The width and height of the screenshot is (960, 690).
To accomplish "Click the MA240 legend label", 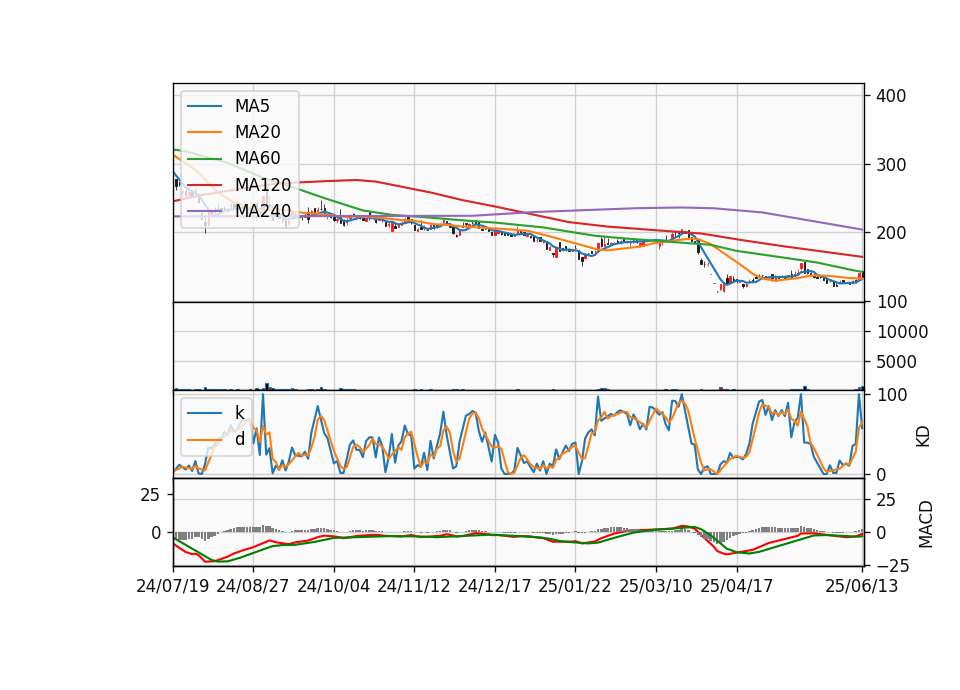I will [x=263, y=211].
